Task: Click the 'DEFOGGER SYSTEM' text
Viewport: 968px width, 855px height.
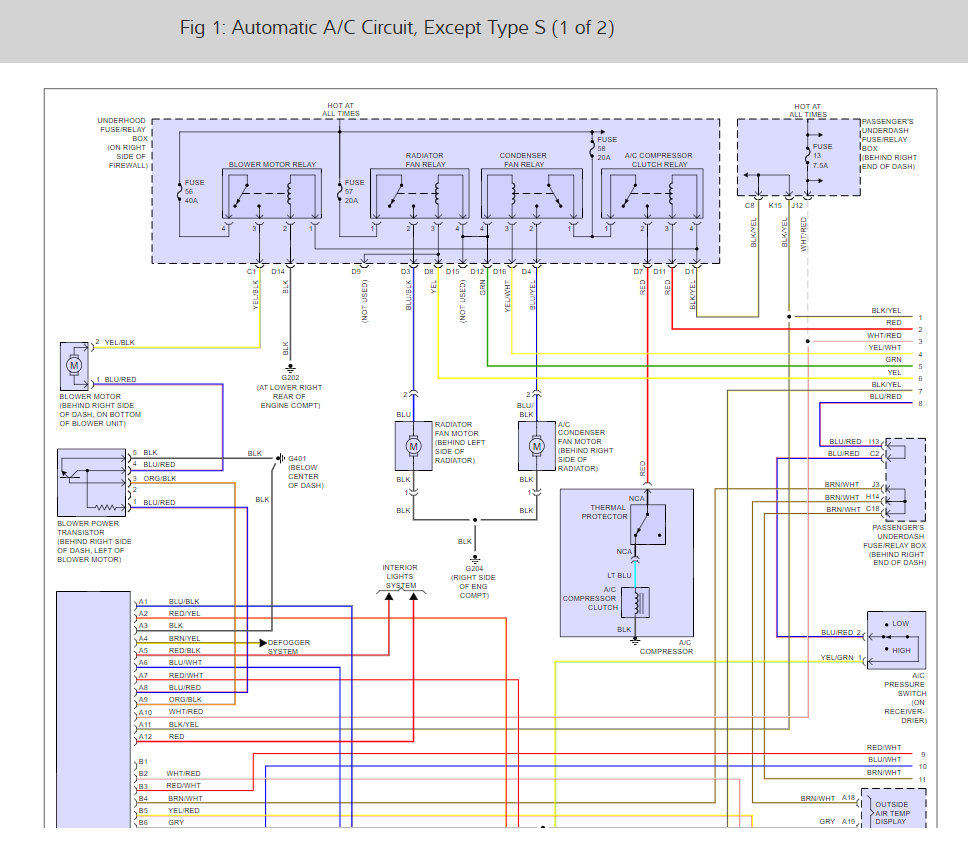Action: click(x=289, y=647)
